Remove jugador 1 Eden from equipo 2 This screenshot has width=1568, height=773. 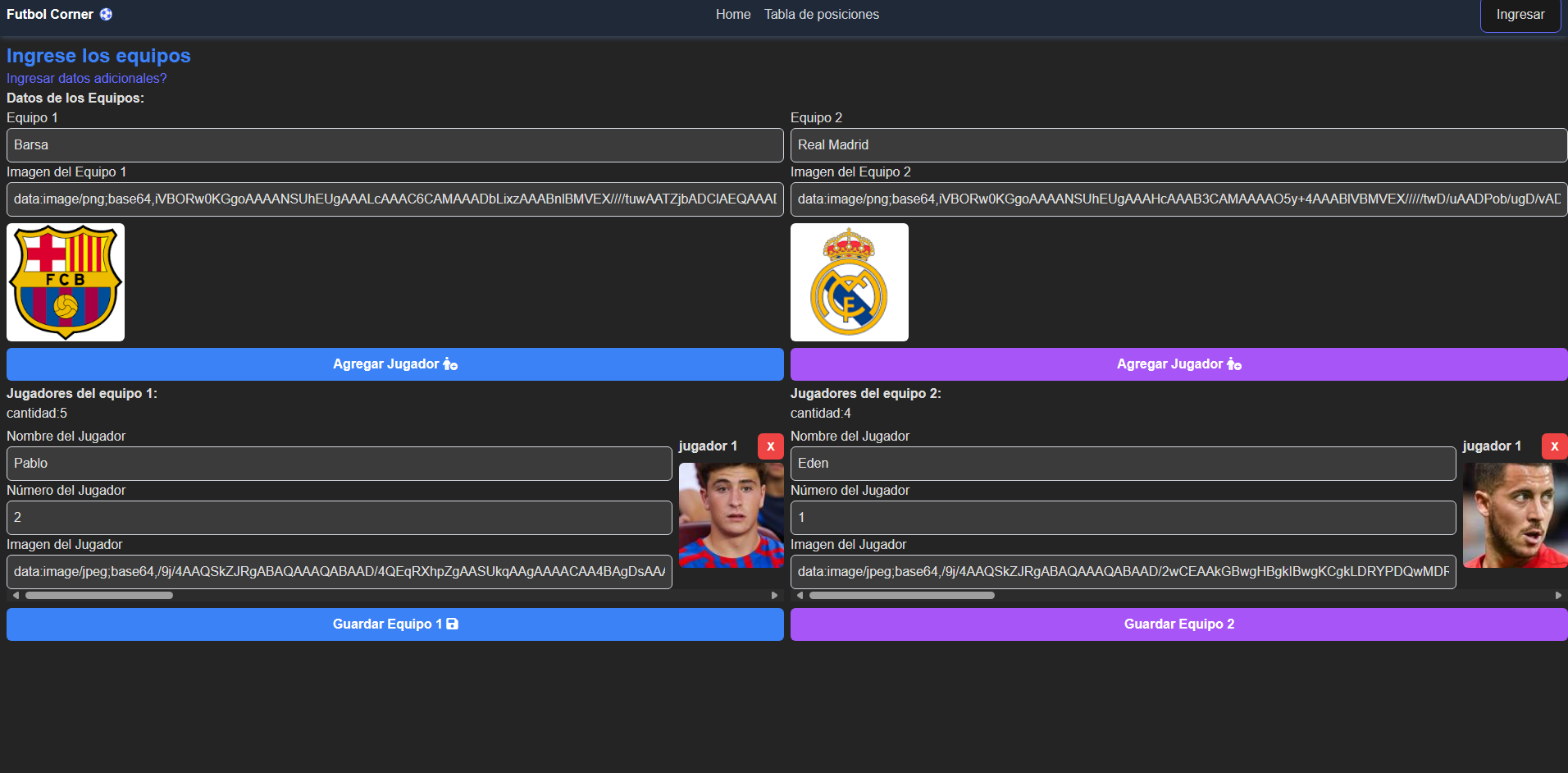pyautogui.click(x=1555, y=446)
